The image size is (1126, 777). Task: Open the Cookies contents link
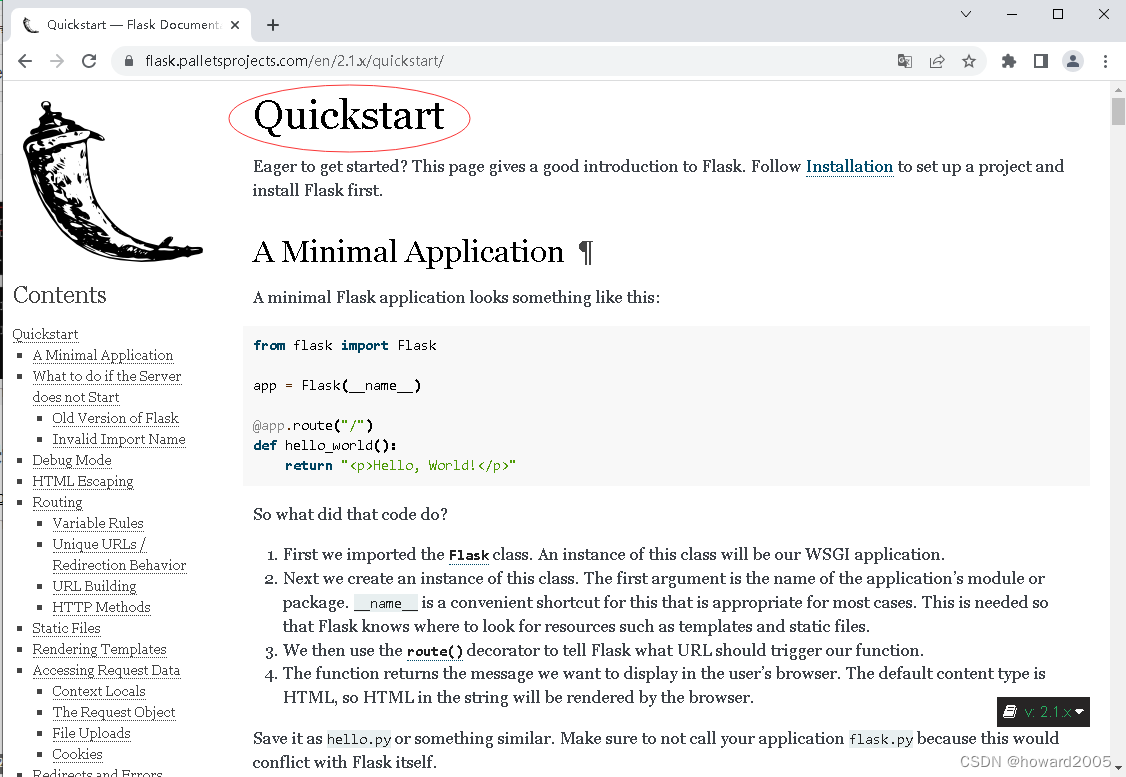[78, 754]
